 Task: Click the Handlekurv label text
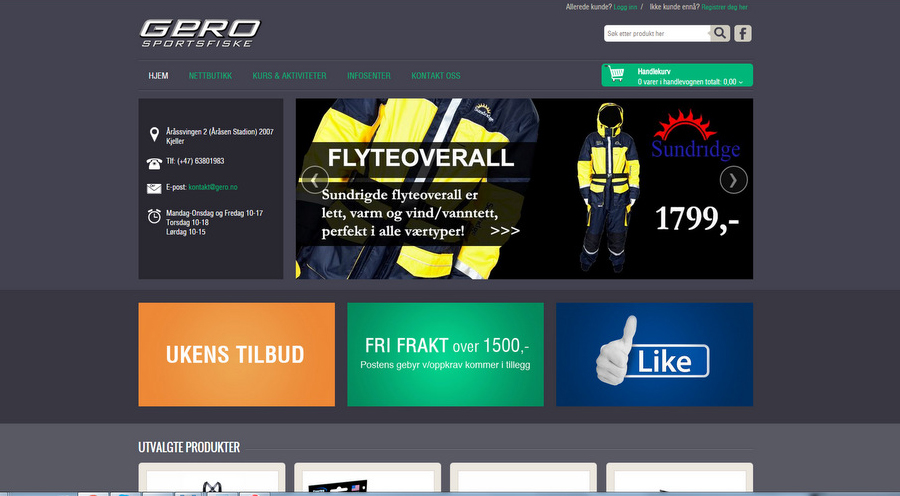(x=654, y=72)
